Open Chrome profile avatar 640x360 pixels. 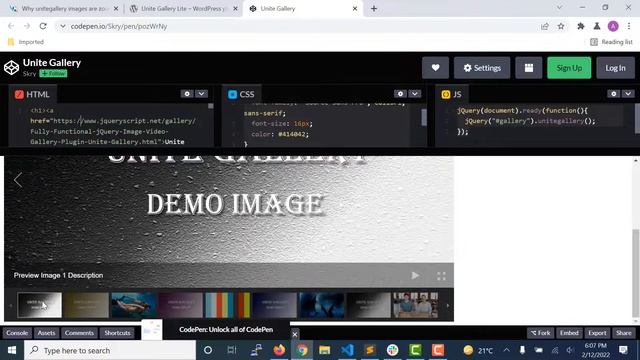coord(613,26)
